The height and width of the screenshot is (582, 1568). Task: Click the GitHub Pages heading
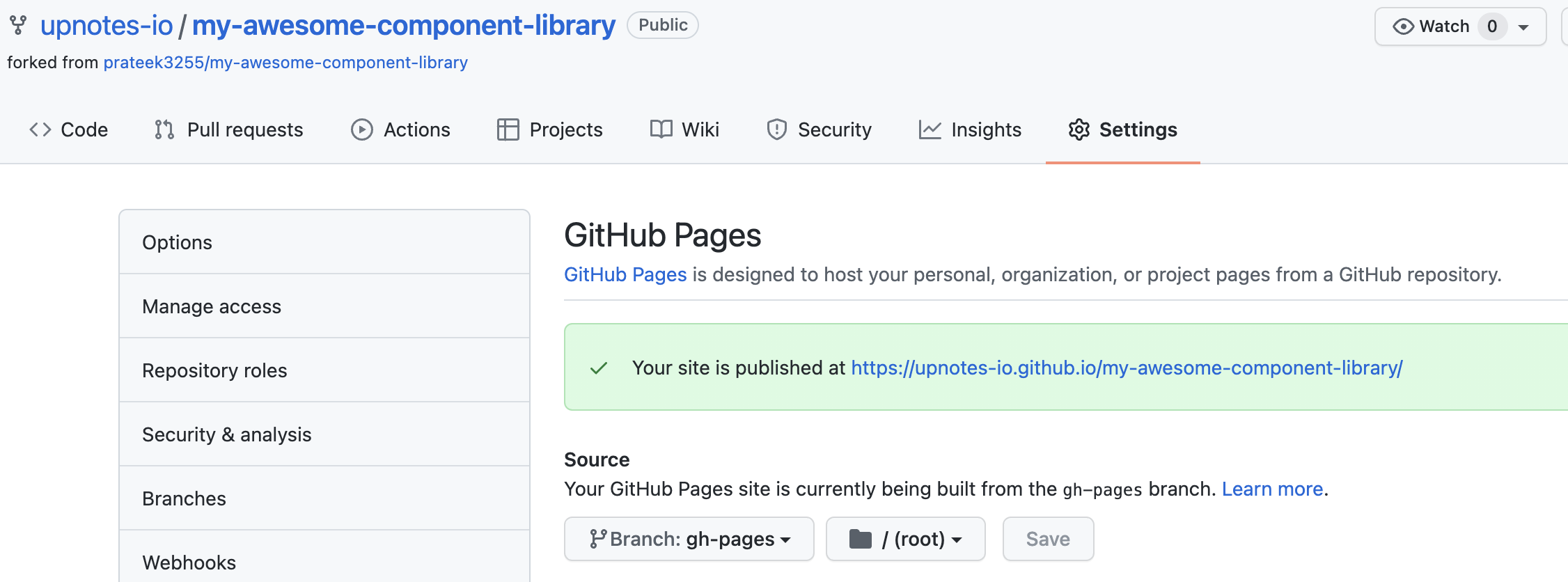pos(662,235)
